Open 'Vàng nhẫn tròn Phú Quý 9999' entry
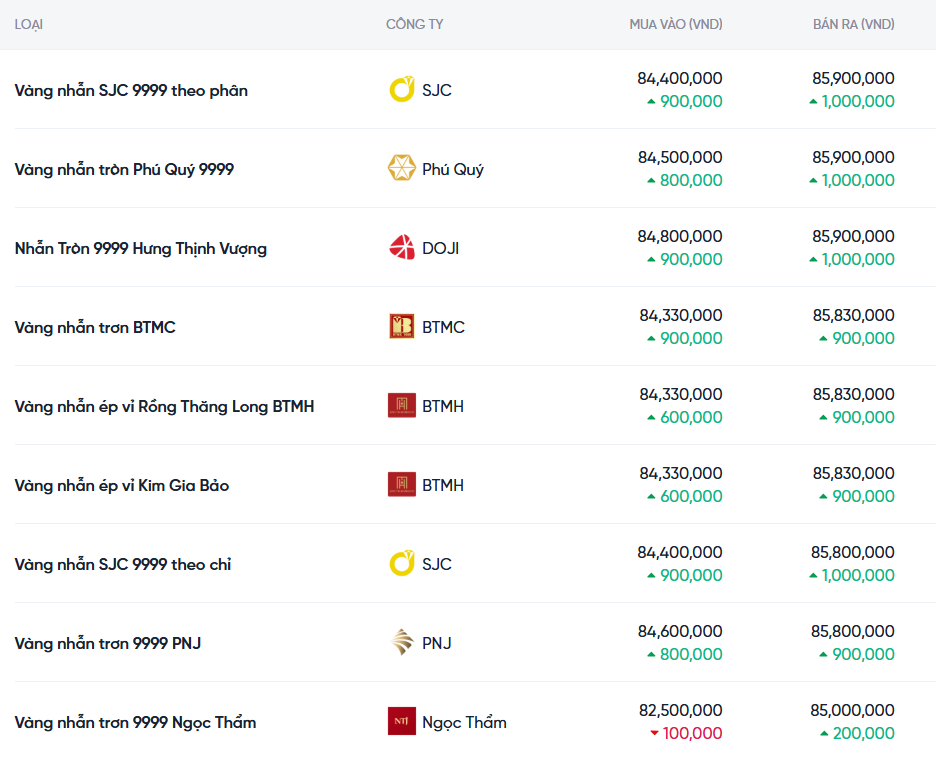This screenshot has width=936, height=758. pos(124,169)
